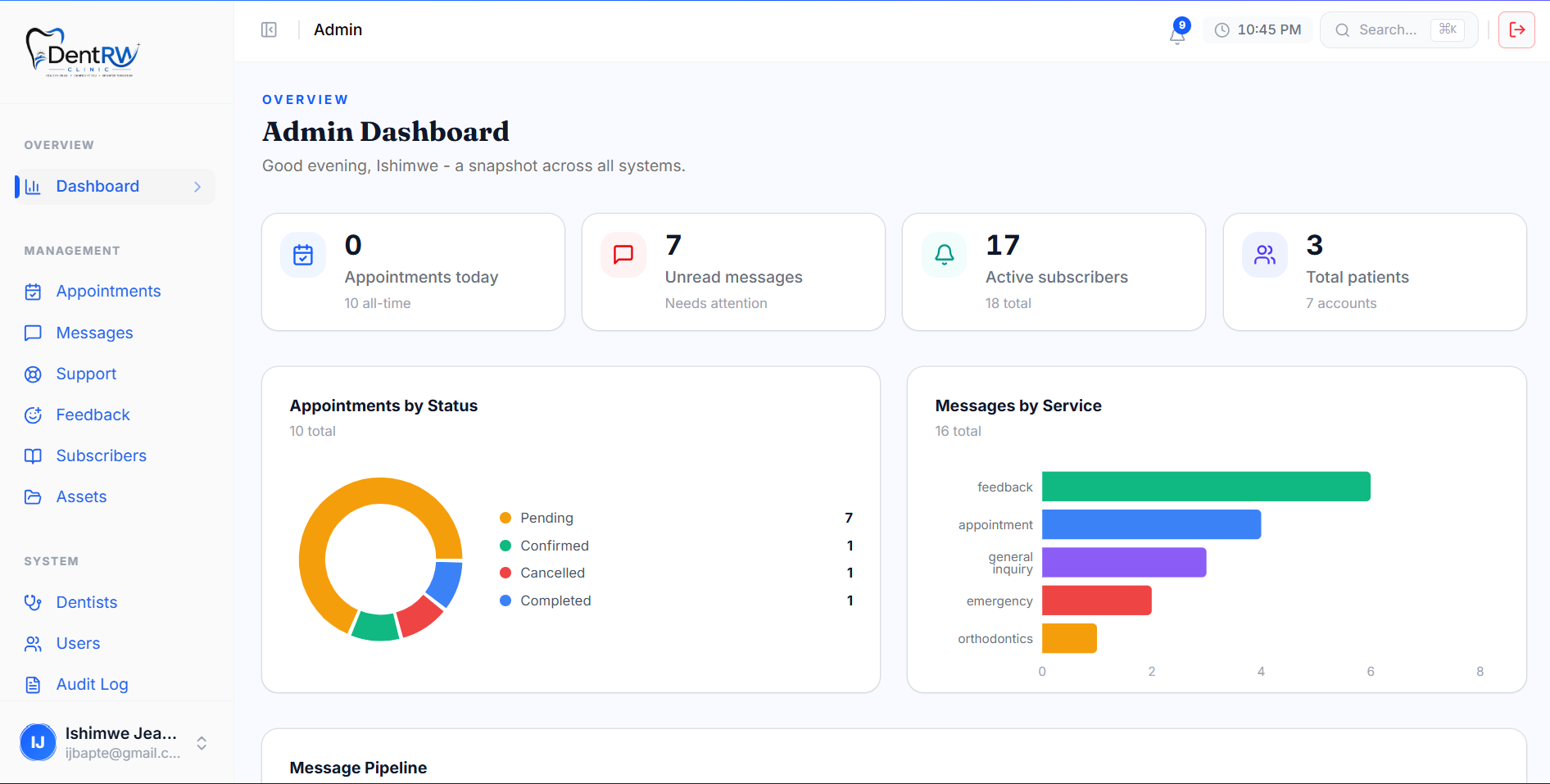Click the Ishimwe Jea... user name
Viewport: 1550px width, 784px height.
pyautogui.click(x=121, y=733)
